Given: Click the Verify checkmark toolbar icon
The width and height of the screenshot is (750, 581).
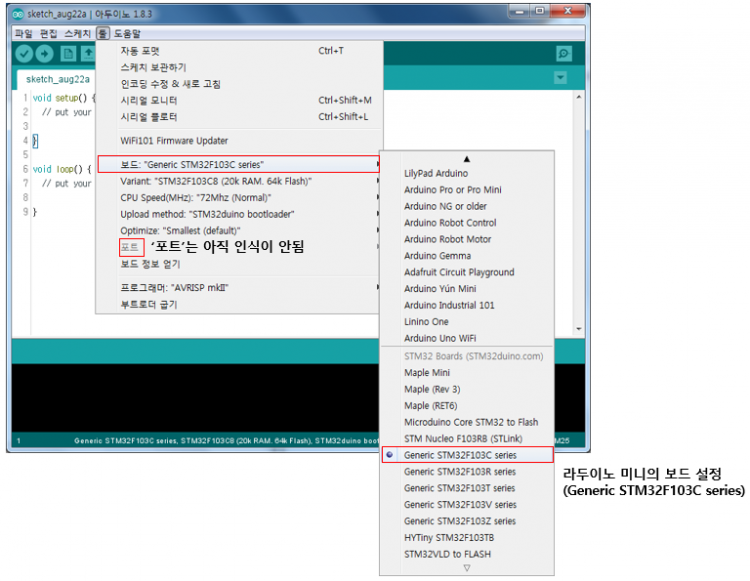Looking at the screenshot, I should coord(23,54).
